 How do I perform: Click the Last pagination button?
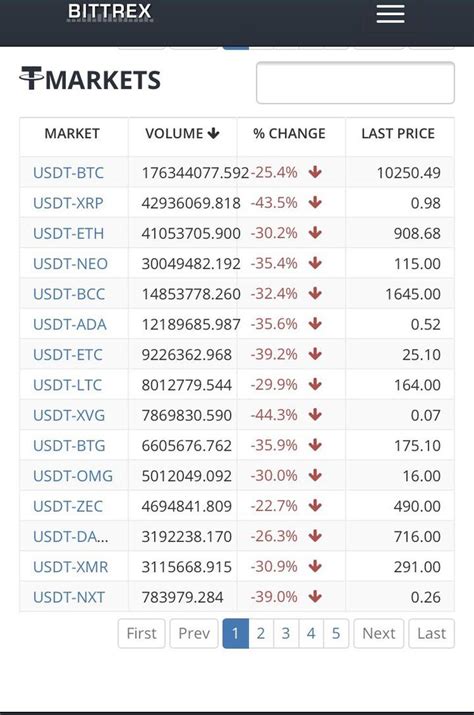[432, 633]
